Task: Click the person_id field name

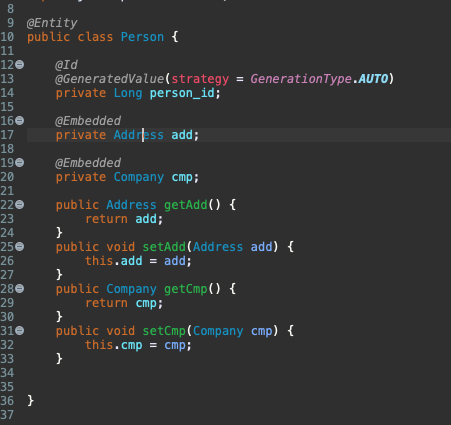Action: (182, 93)
